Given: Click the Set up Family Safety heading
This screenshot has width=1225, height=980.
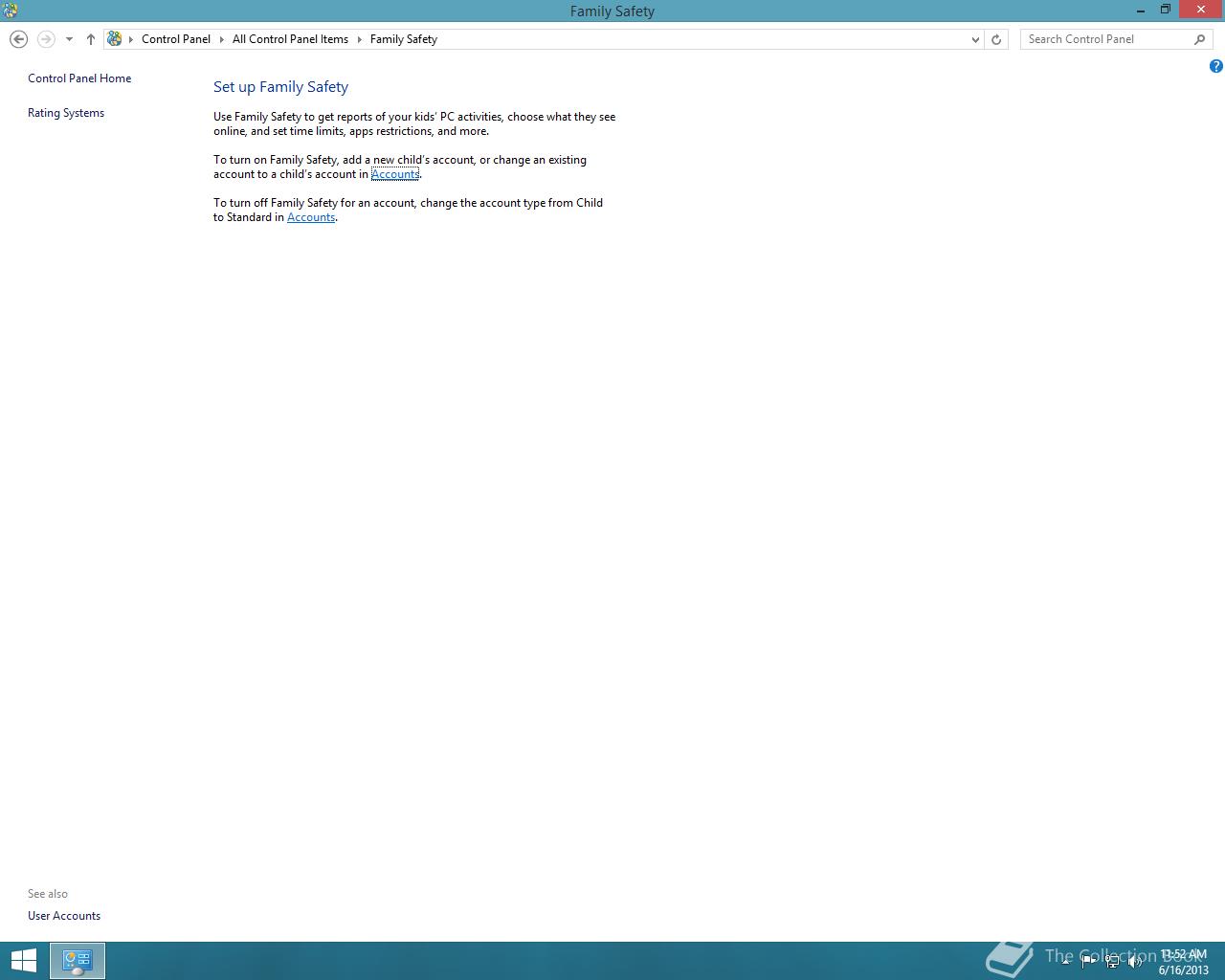Looking at the screenshot, I should click(x=280, y=87).
